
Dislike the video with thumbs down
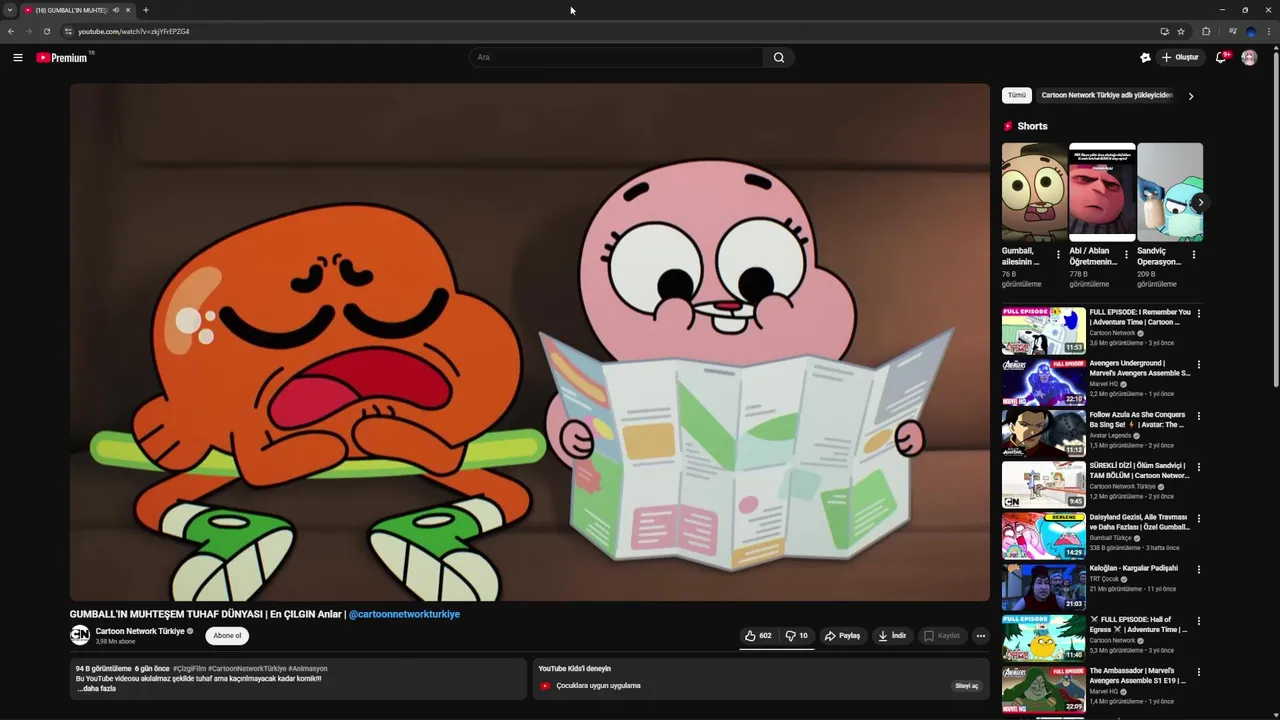[x=797, y=636]
